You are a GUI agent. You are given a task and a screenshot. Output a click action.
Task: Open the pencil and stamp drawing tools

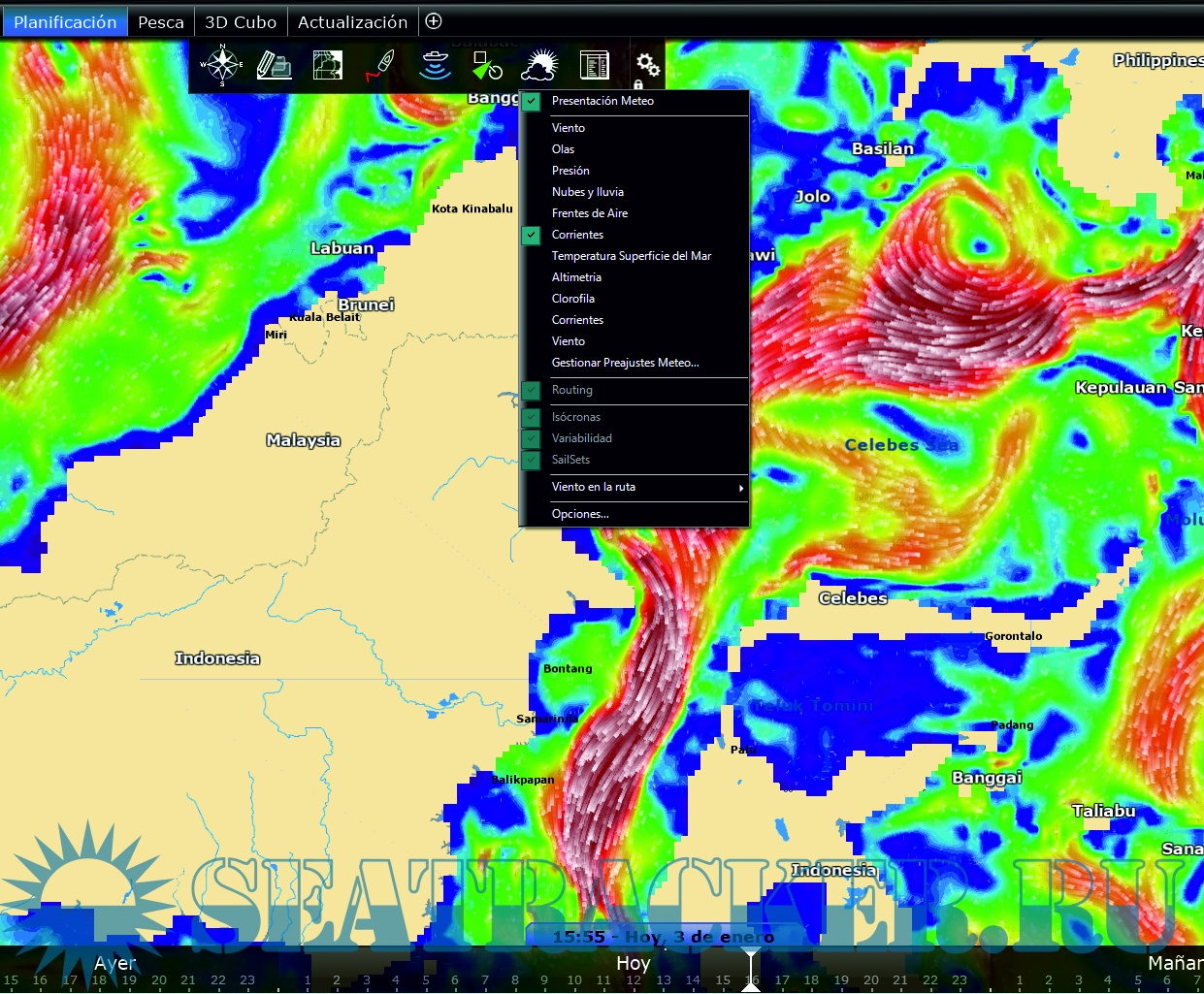point(275,65)
